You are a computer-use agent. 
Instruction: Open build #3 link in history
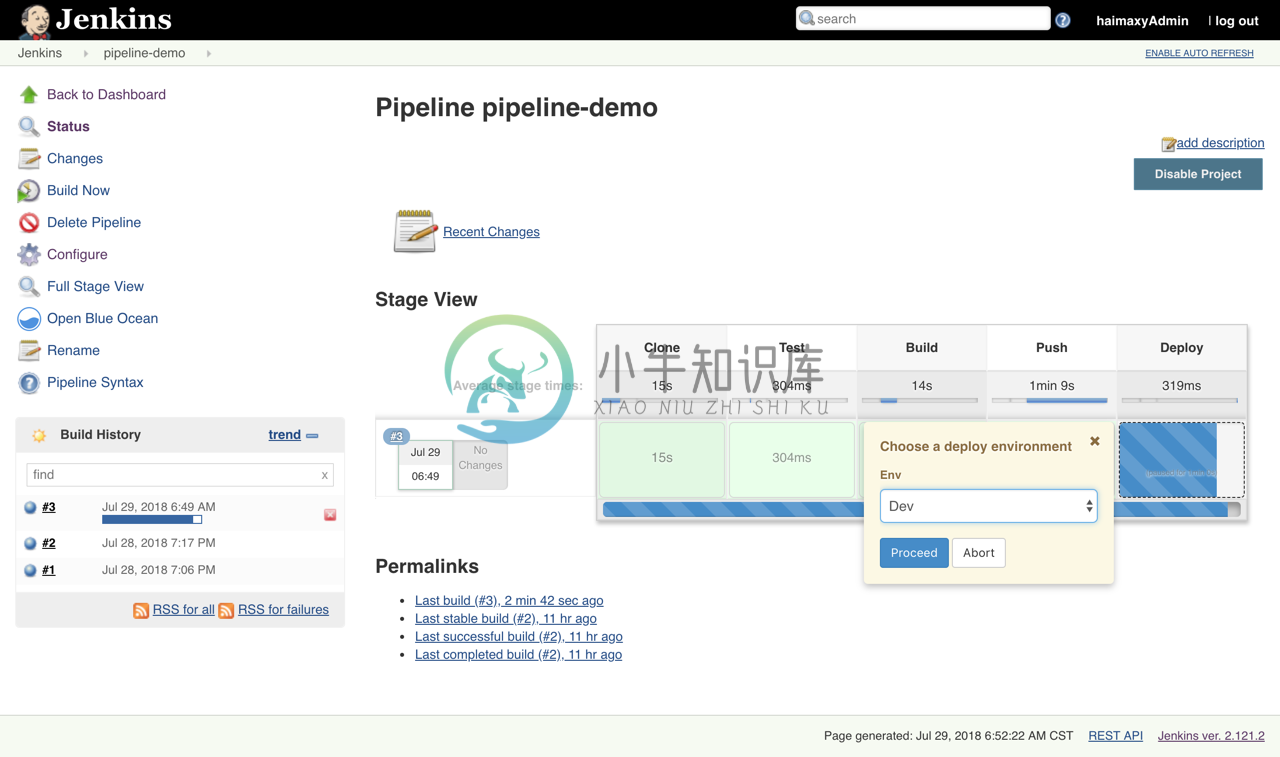49,508
